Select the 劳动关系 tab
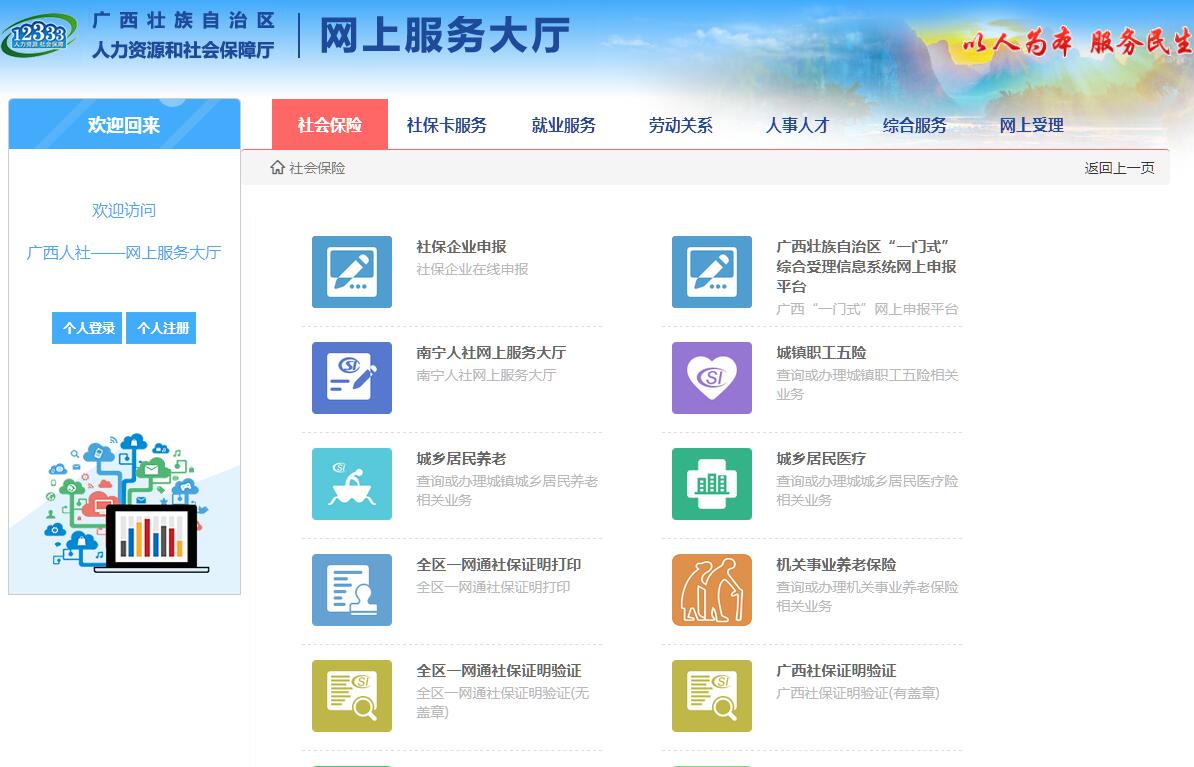This screenshot has height=767, width=1194. tap(680, 125)
